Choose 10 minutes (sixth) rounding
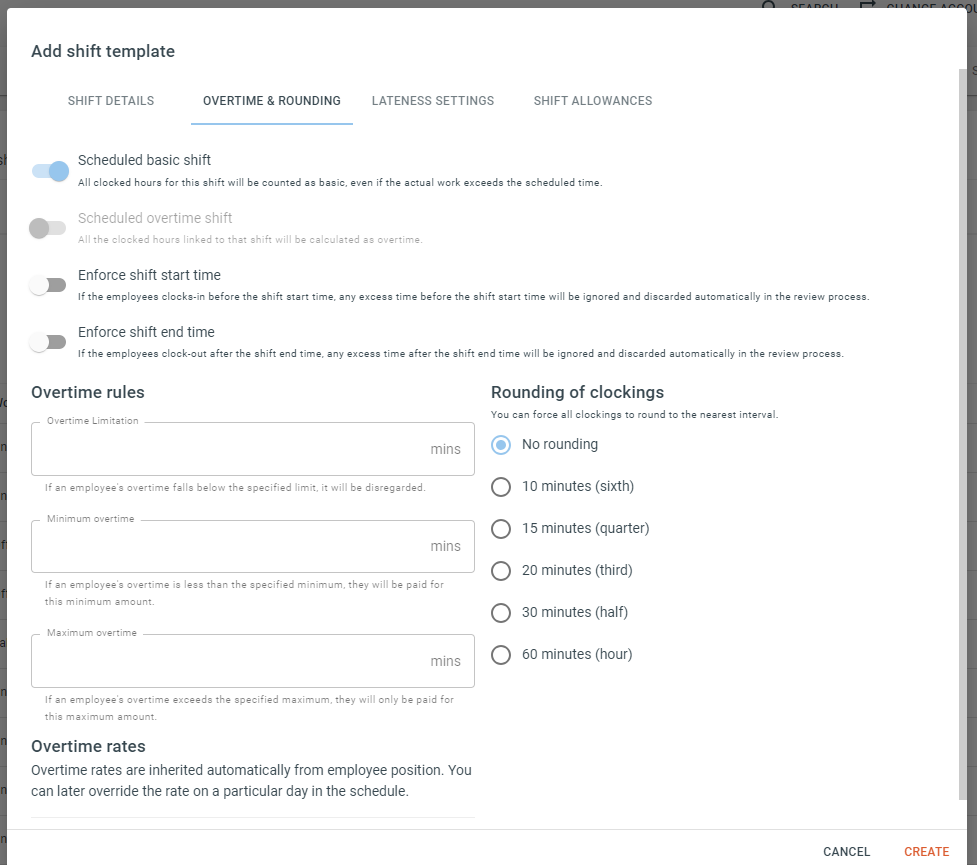977x865 pixels. (501, 487)
